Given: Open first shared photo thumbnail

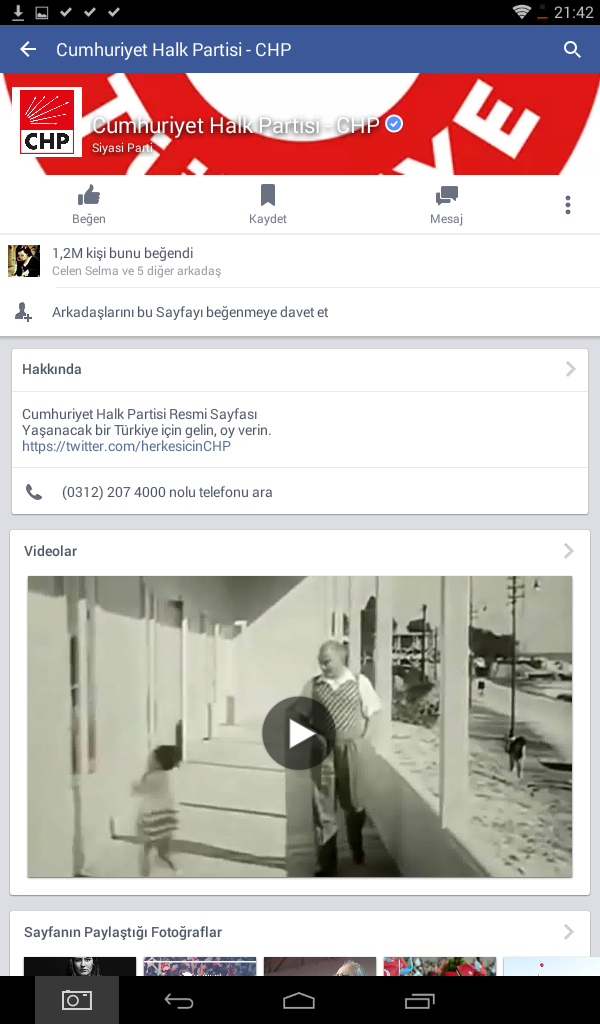Looking at the screenshot, I should [x=80, y=967].
